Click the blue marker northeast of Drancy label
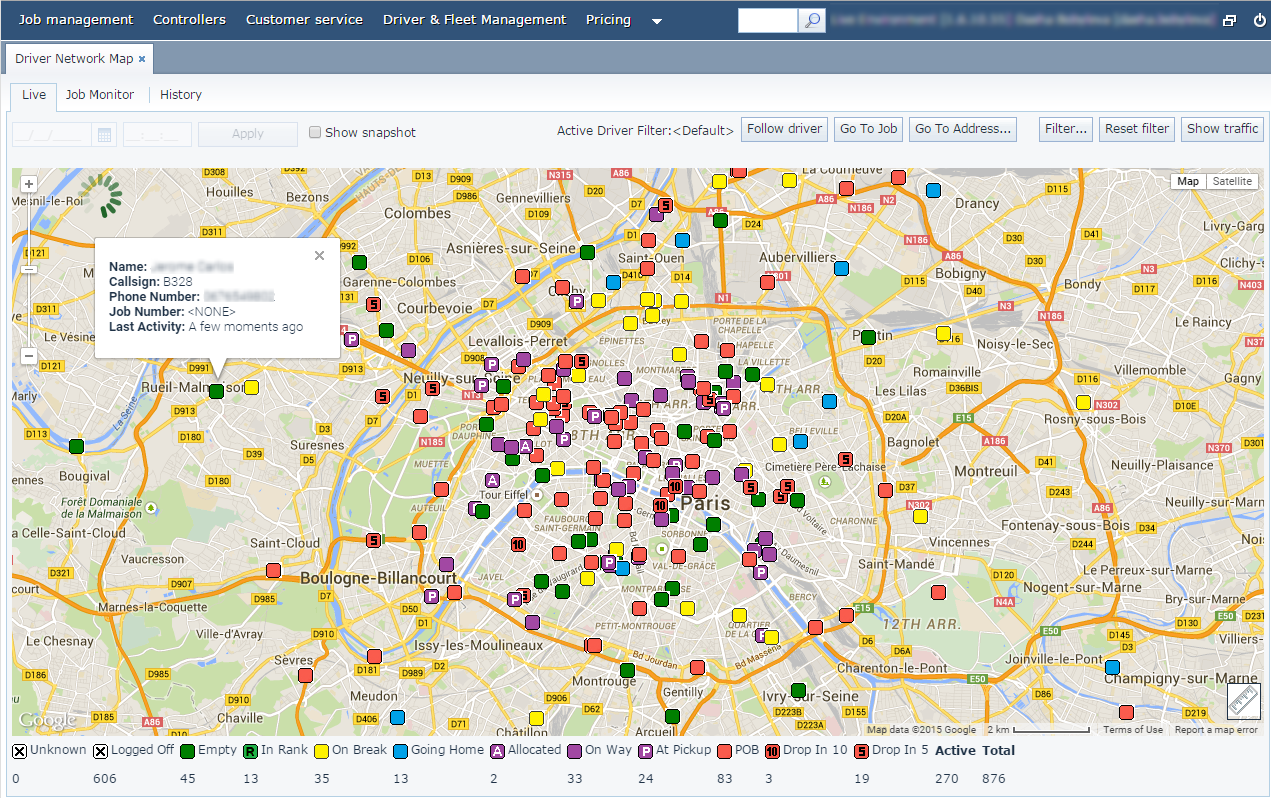 pyautogui.click(x=933, y=190)
